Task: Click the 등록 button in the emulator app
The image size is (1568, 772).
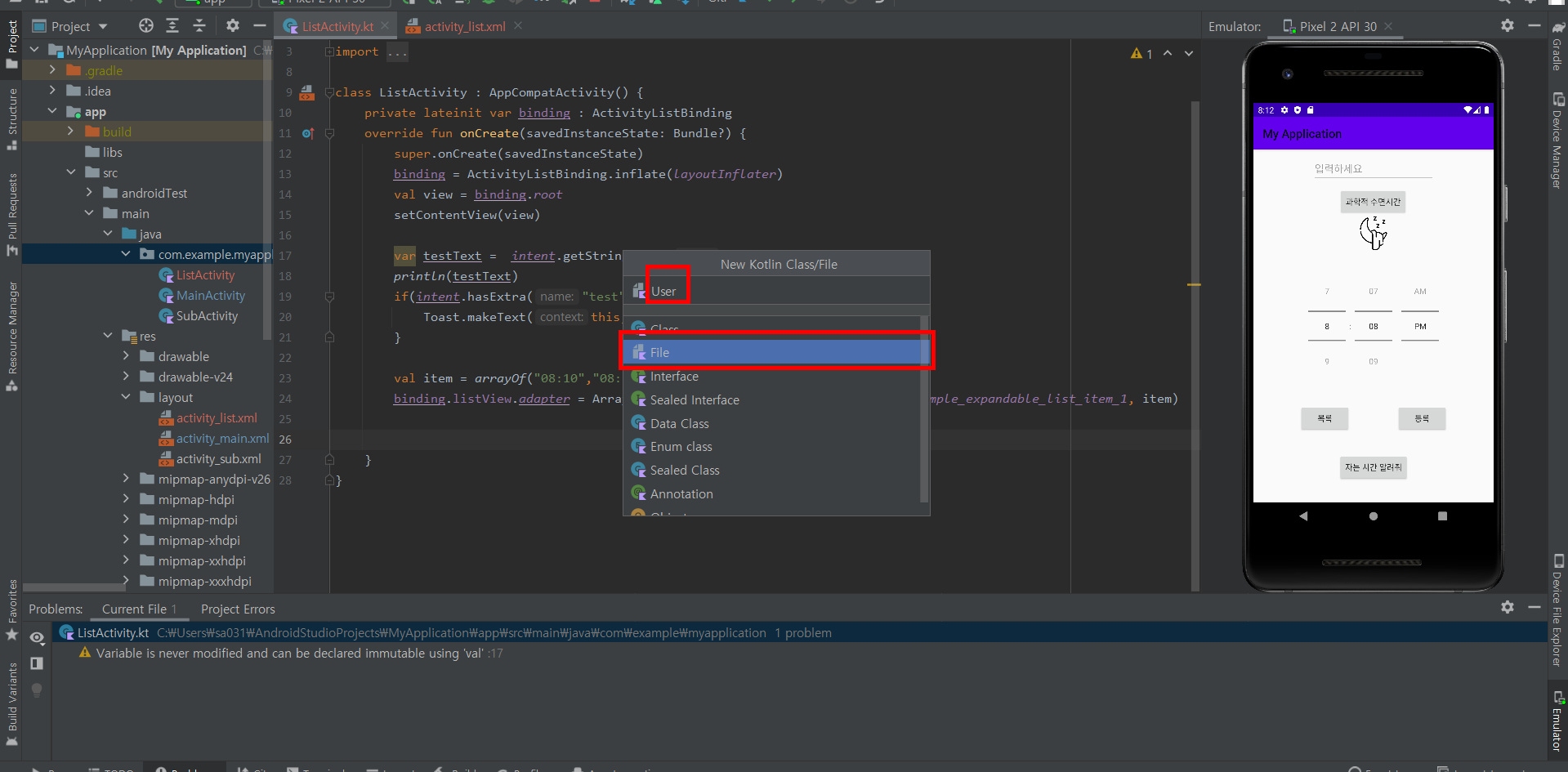Action: (1422, 418)
